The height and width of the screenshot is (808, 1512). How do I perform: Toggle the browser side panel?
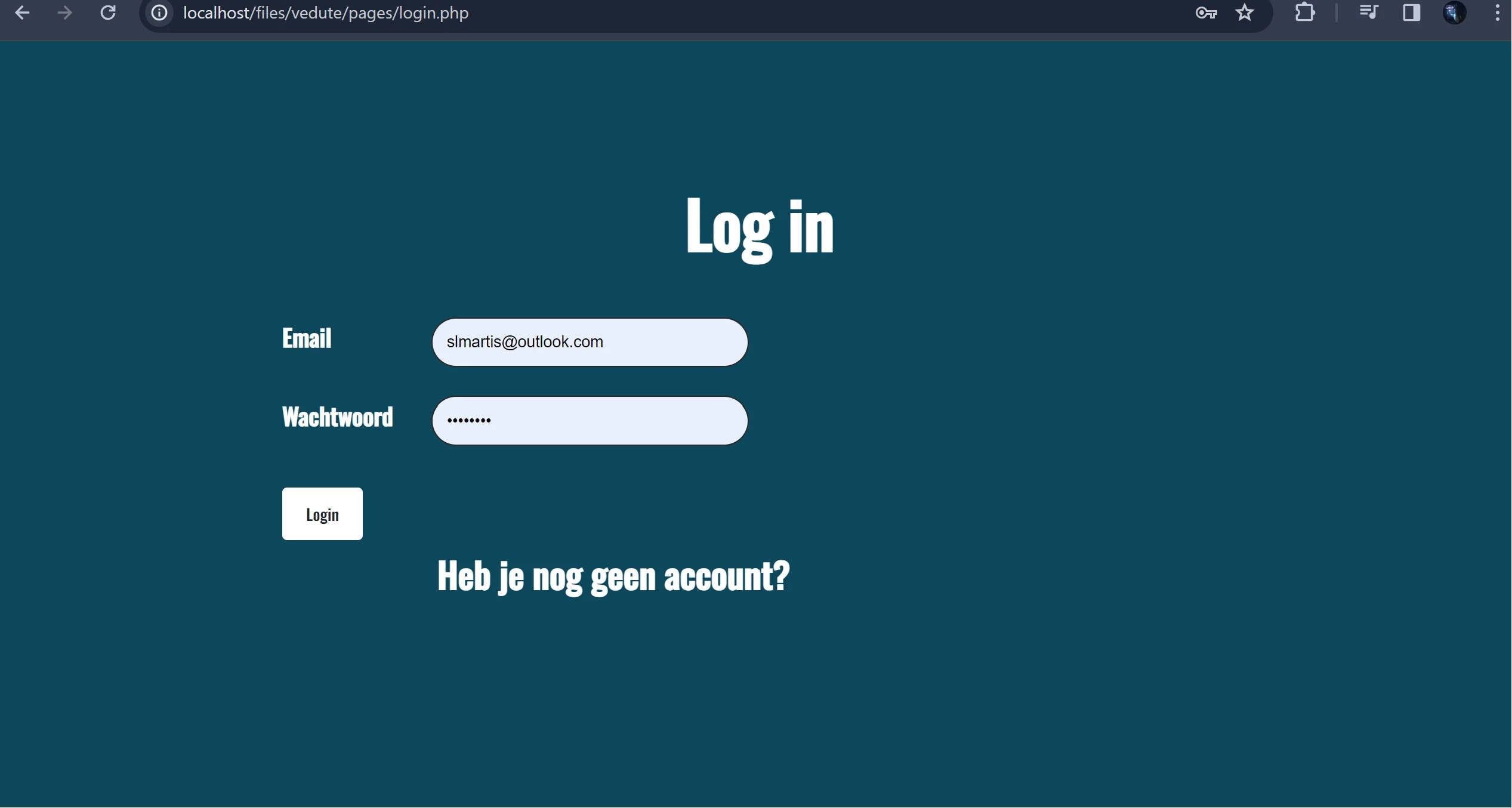pos(1411,13)
